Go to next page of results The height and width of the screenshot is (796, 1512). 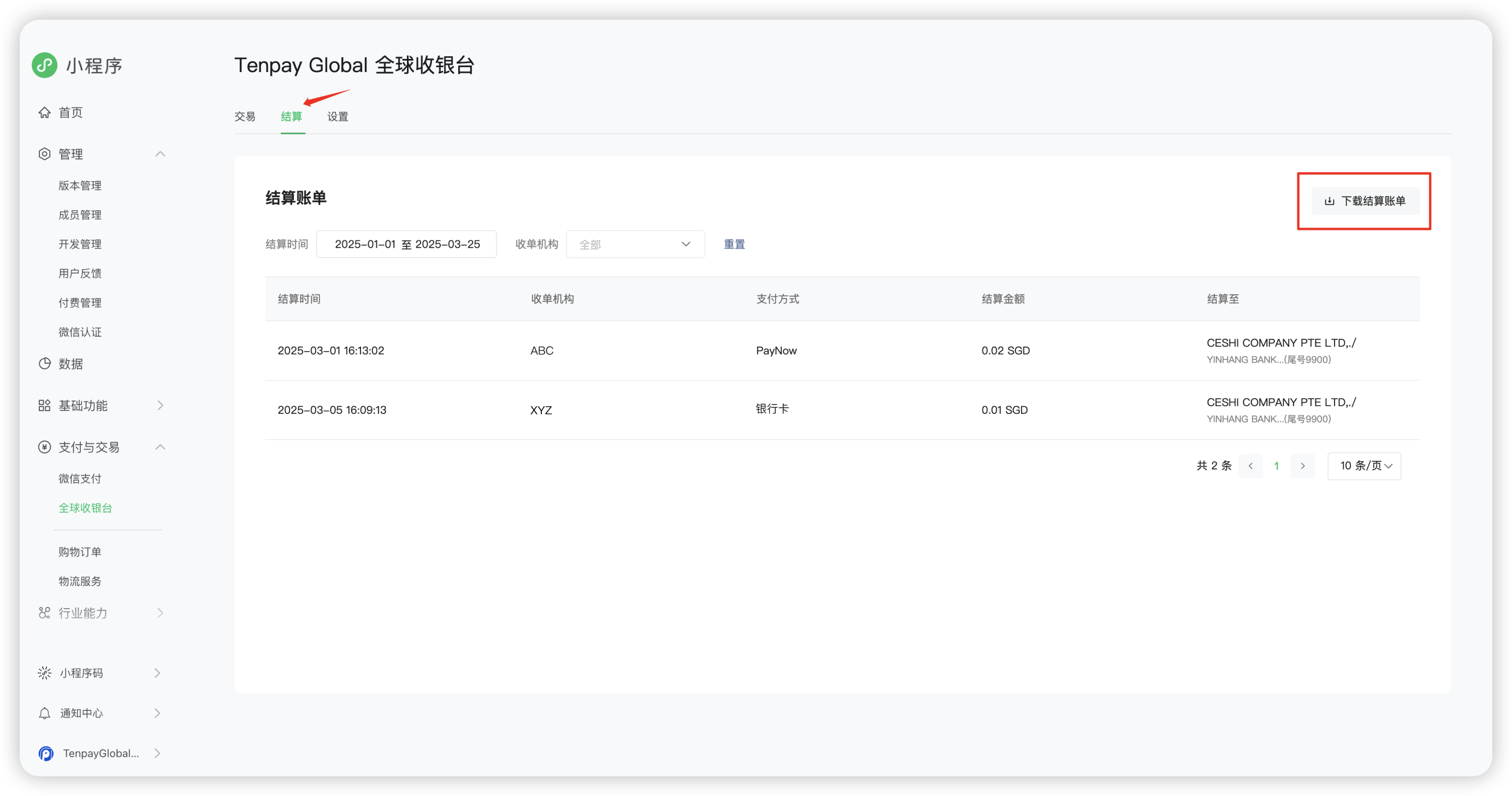1302,466
